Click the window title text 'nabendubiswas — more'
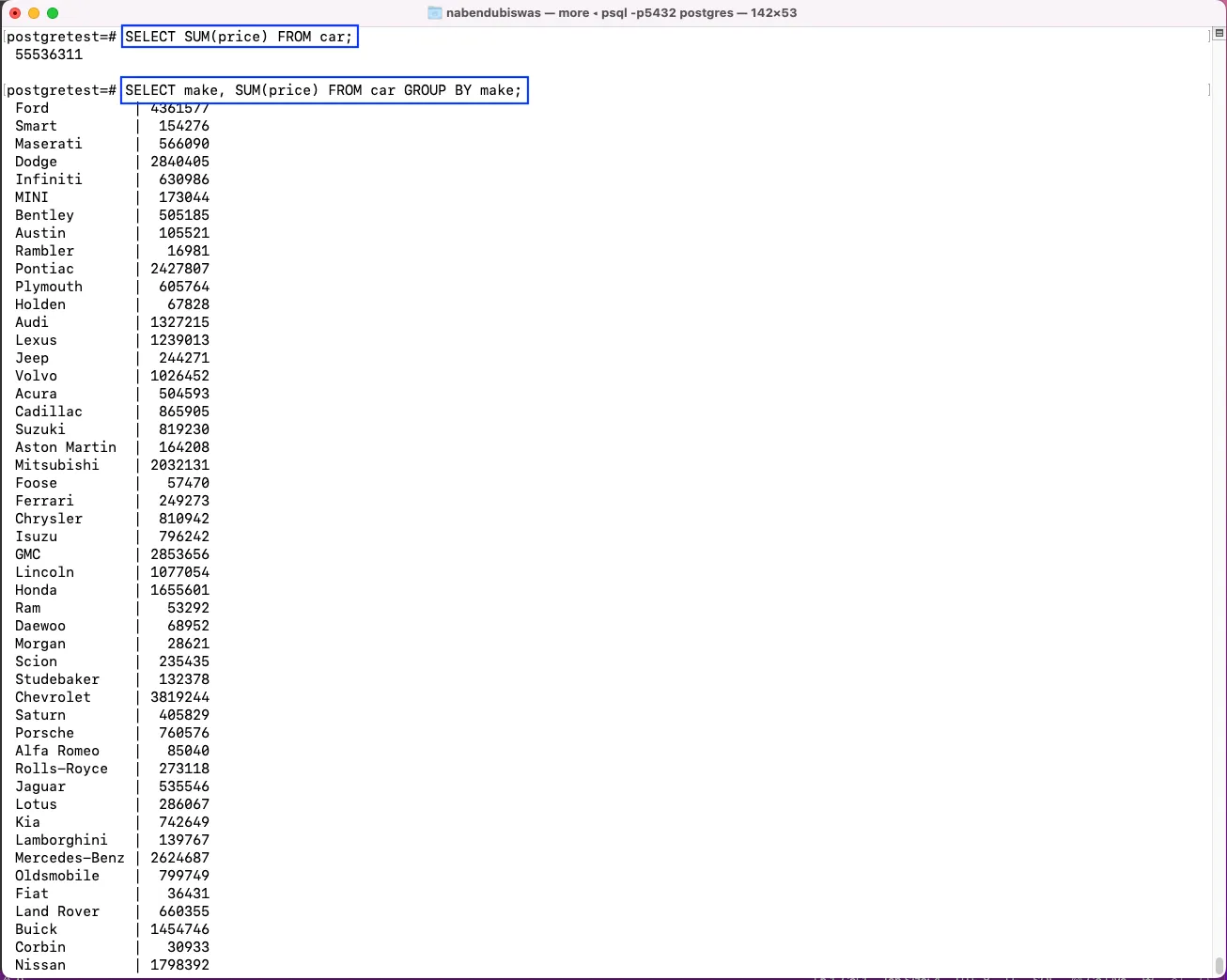Image resolution: width=1227 pixels, height=980 pixels. point(518,13)
